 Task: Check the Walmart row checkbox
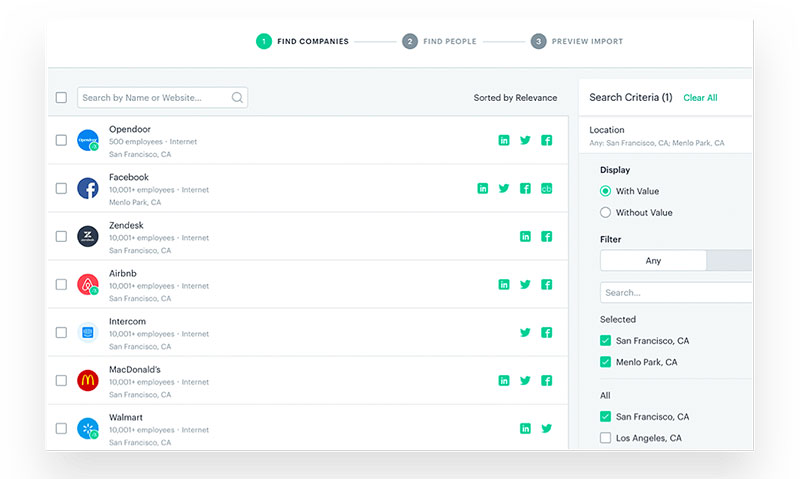pyautogui.click(x=61, y=428)
